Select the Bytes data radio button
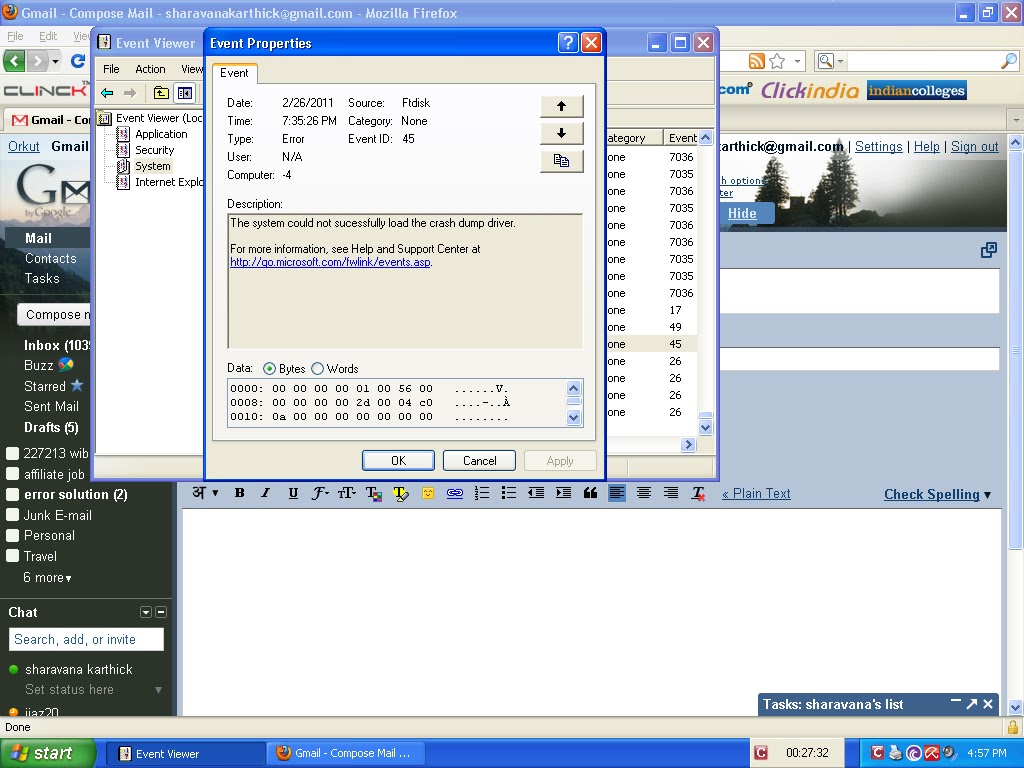Screen dimensions: 1024x768 click(x=269, y=368)
